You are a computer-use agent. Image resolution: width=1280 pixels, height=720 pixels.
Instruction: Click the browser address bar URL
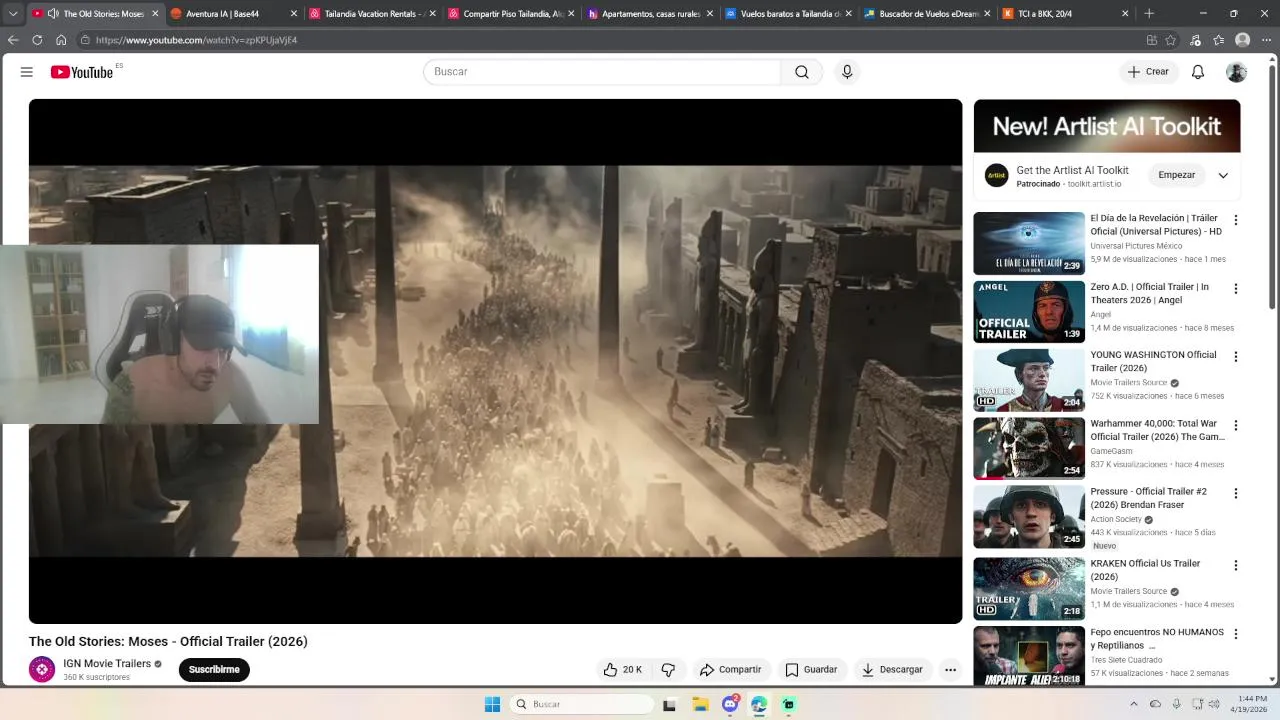point(196,40)
